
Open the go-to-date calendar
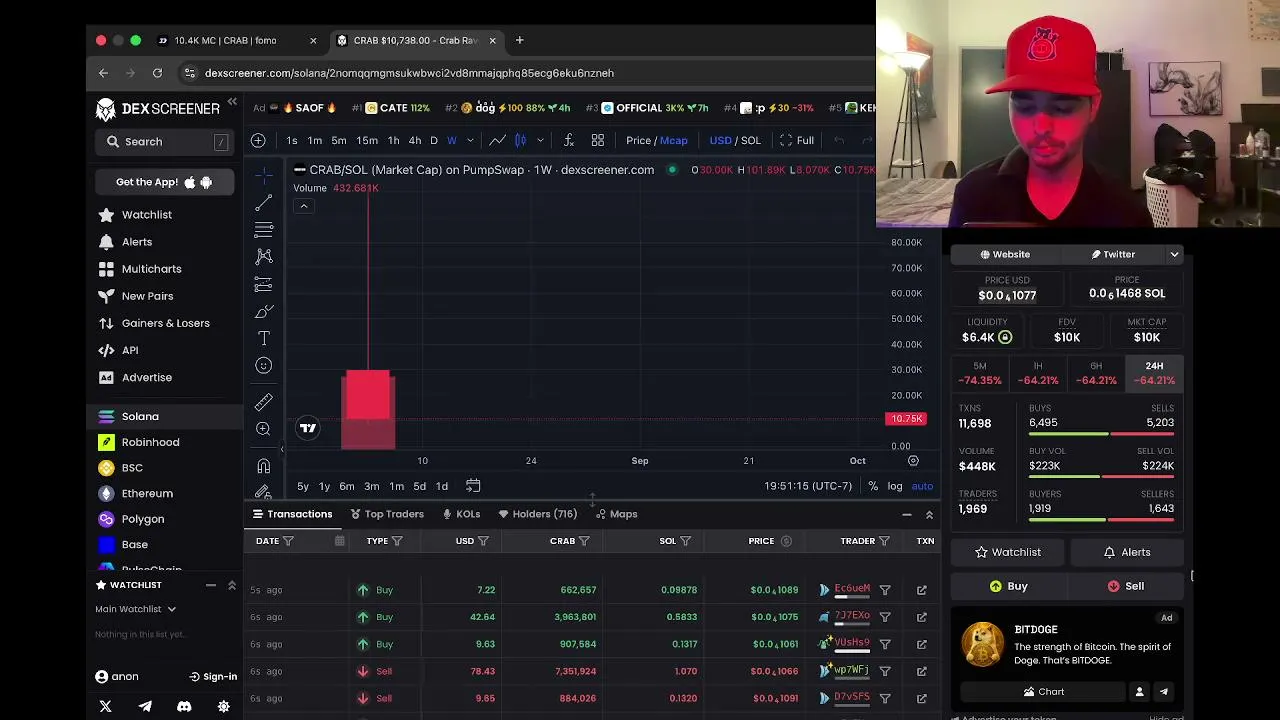point(473,486)
